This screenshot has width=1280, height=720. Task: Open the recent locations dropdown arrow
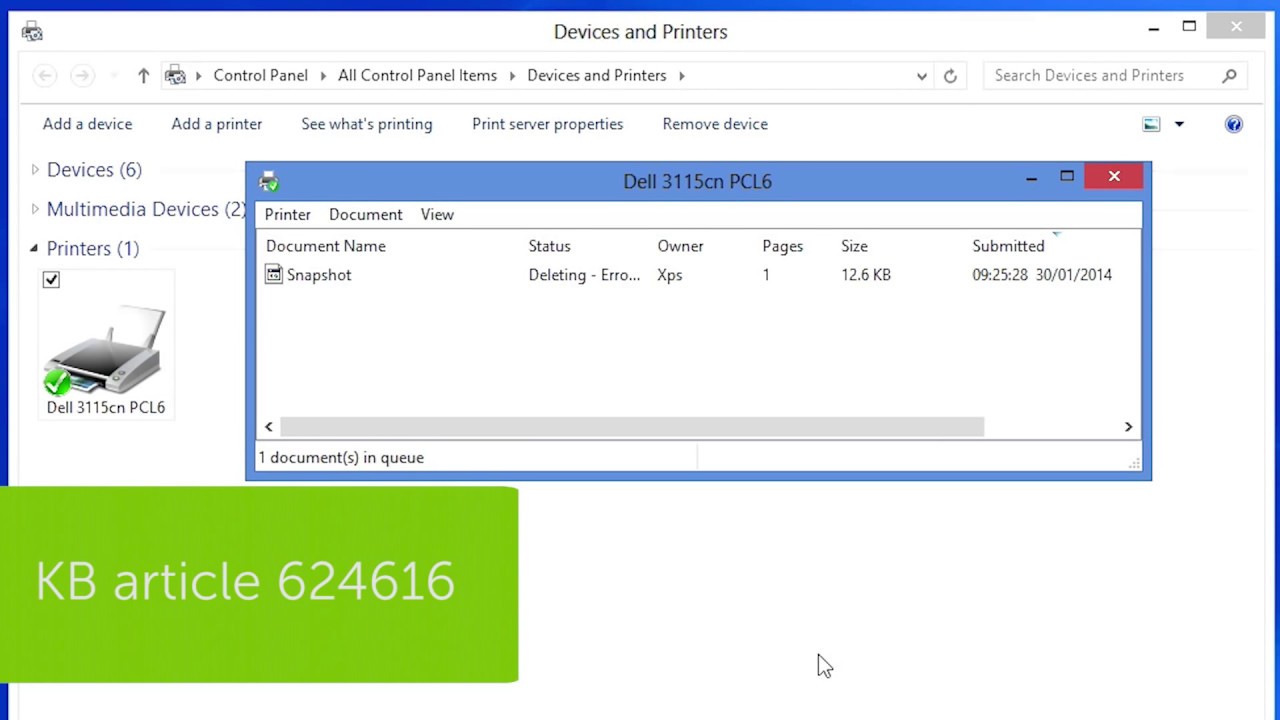pos(114,76)
